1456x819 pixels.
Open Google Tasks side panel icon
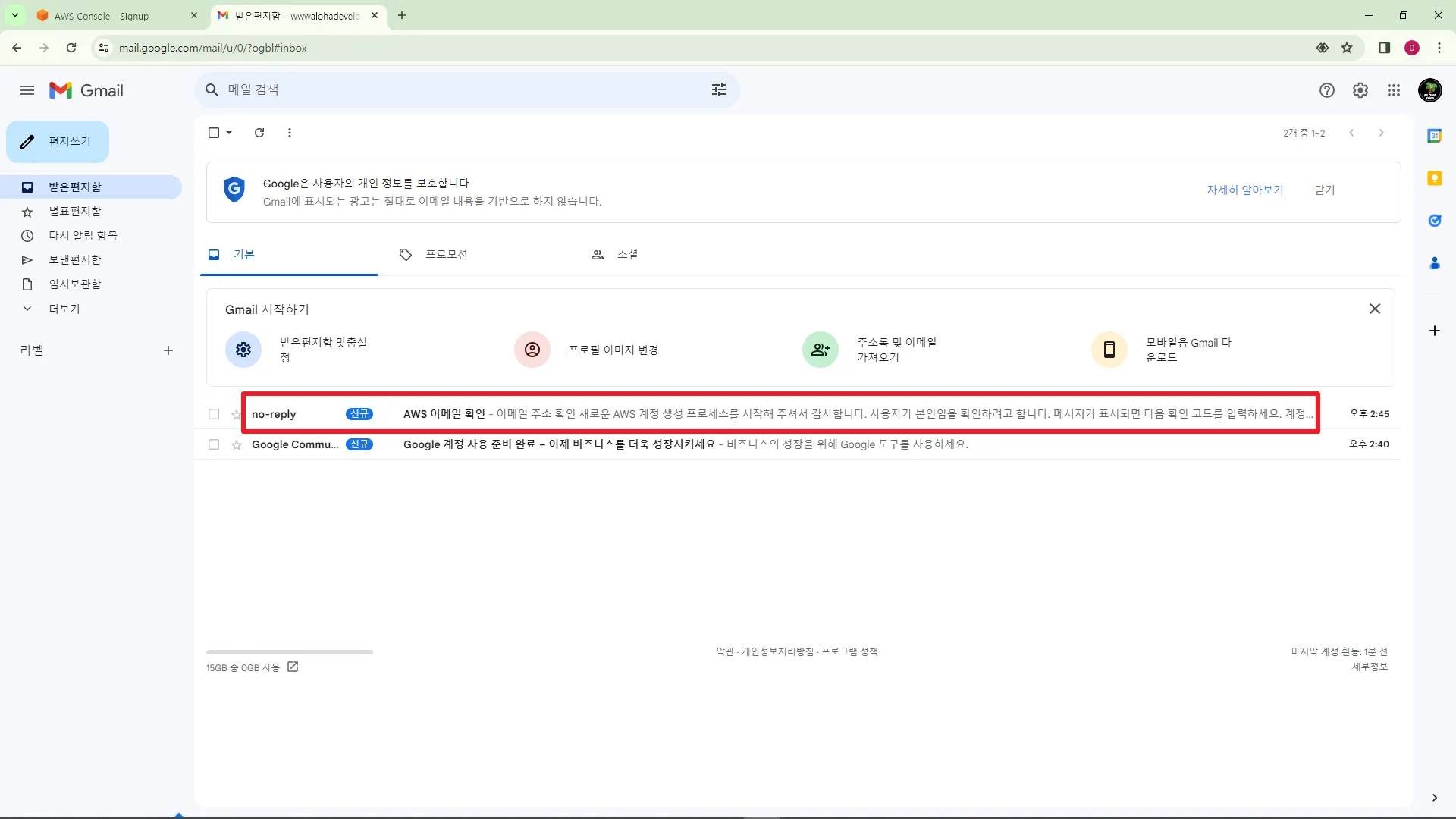[x=1434, y=221]
